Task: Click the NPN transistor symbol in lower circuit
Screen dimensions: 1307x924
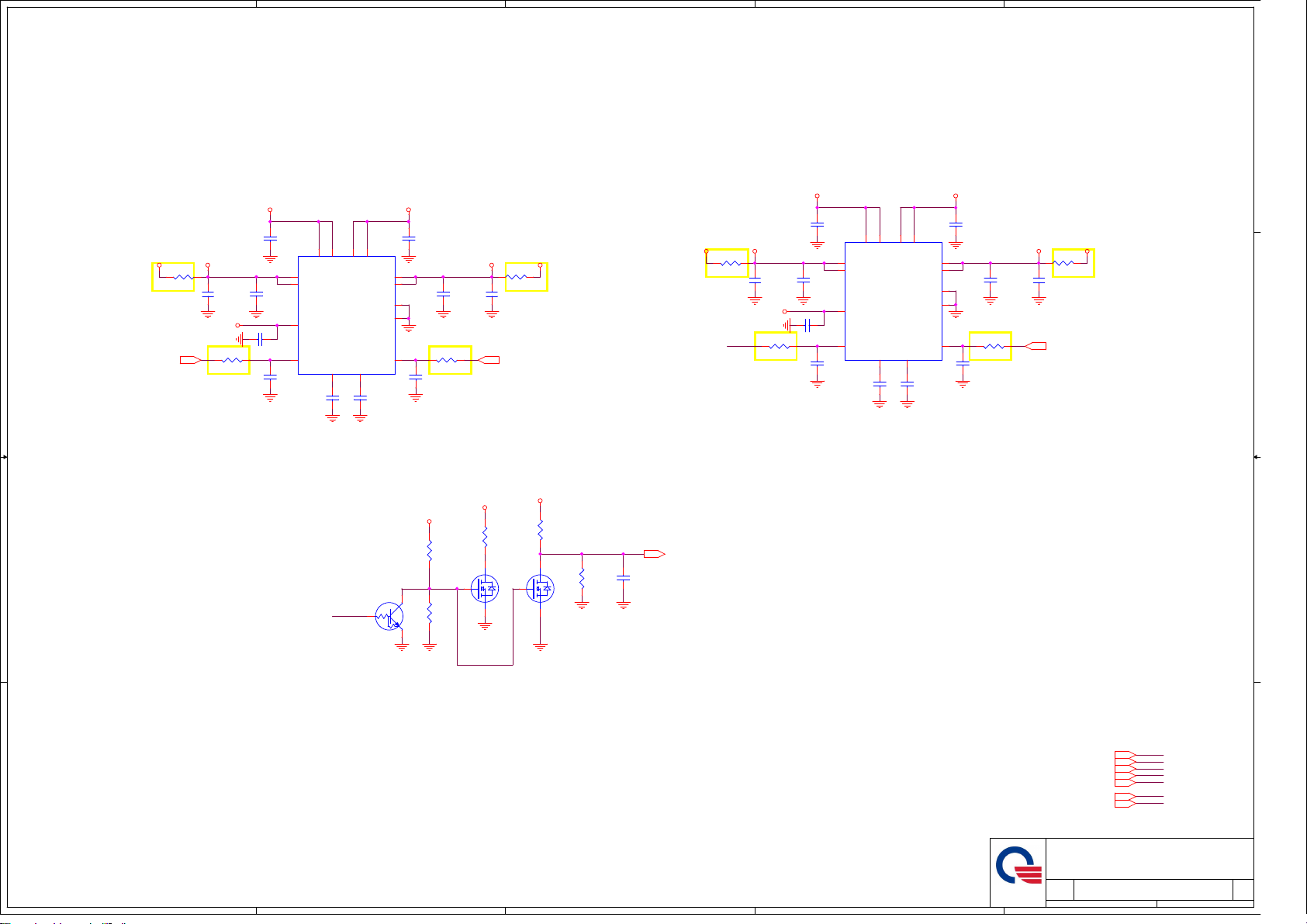Action: tap(389, 616)
